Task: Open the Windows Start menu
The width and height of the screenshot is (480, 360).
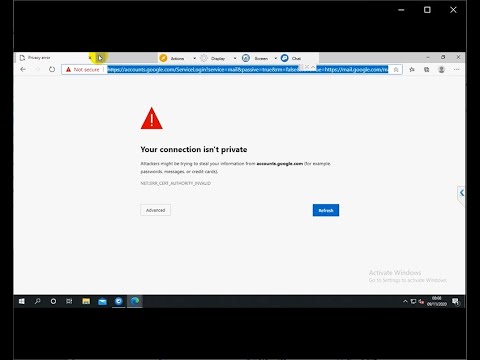Action: [x=22, y=301]
